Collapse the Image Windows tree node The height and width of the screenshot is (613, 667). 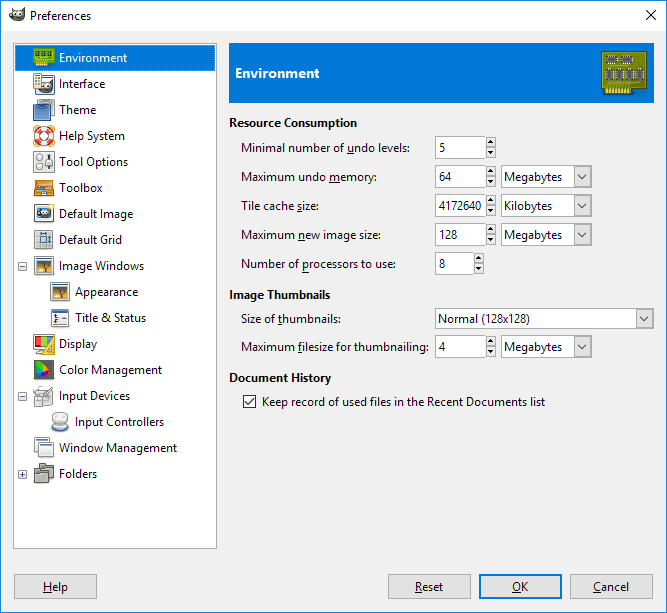pyautogui.click(x=22, y=266)
